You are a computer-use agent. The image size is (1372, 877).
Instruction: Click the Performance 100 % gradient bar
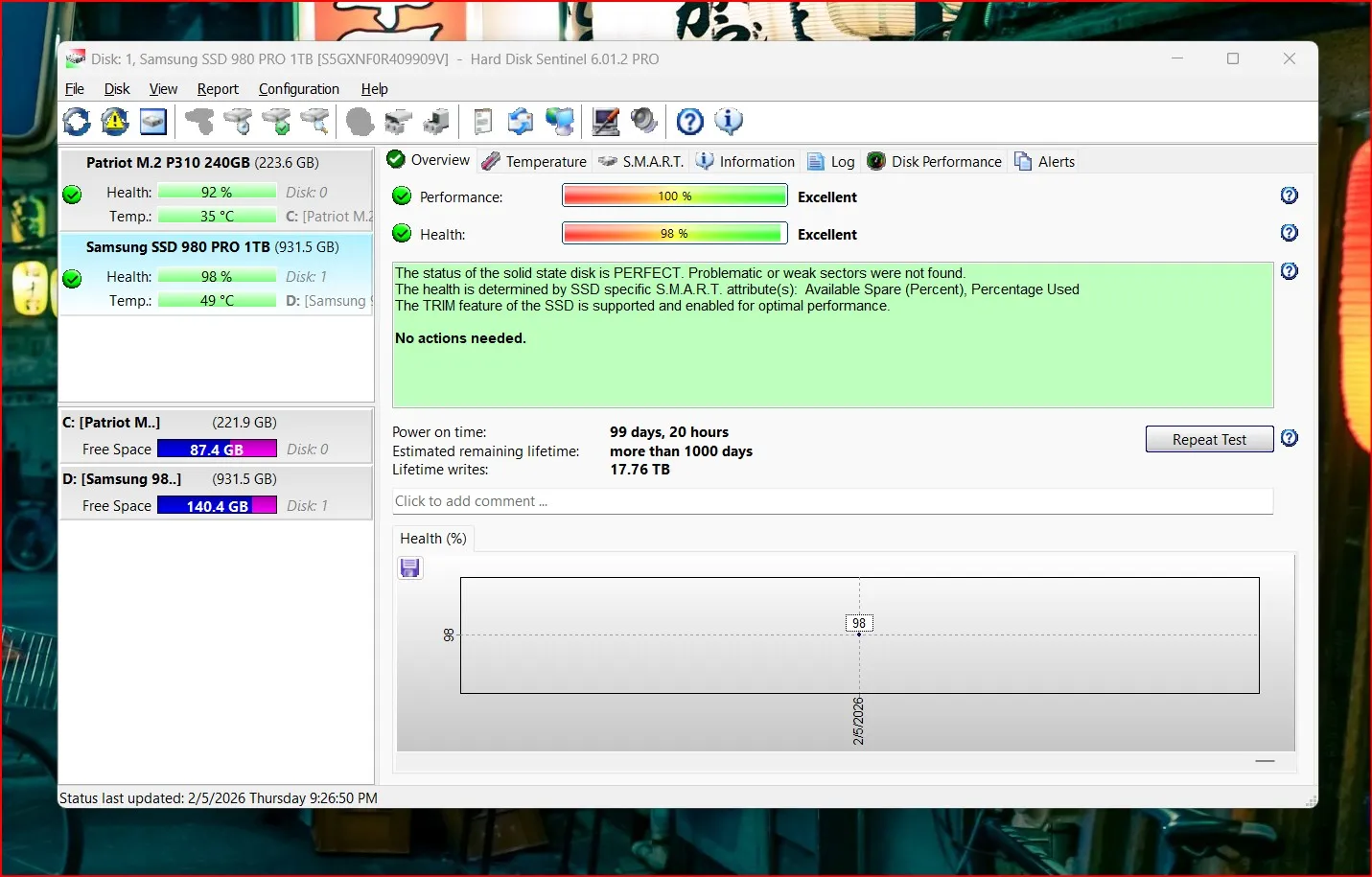(674, 196)
